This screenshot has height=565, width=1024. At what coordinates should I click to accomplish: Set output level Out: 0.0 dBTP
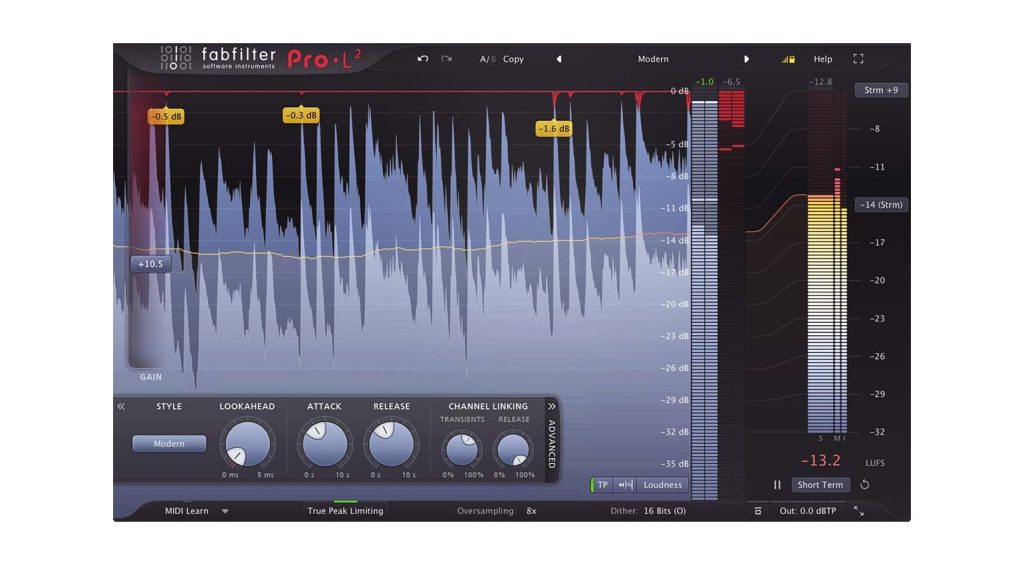(808, 511)
